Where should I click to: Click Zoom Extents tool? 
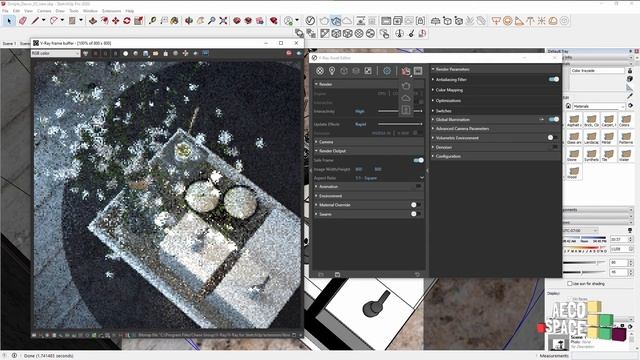click(223, 20)
